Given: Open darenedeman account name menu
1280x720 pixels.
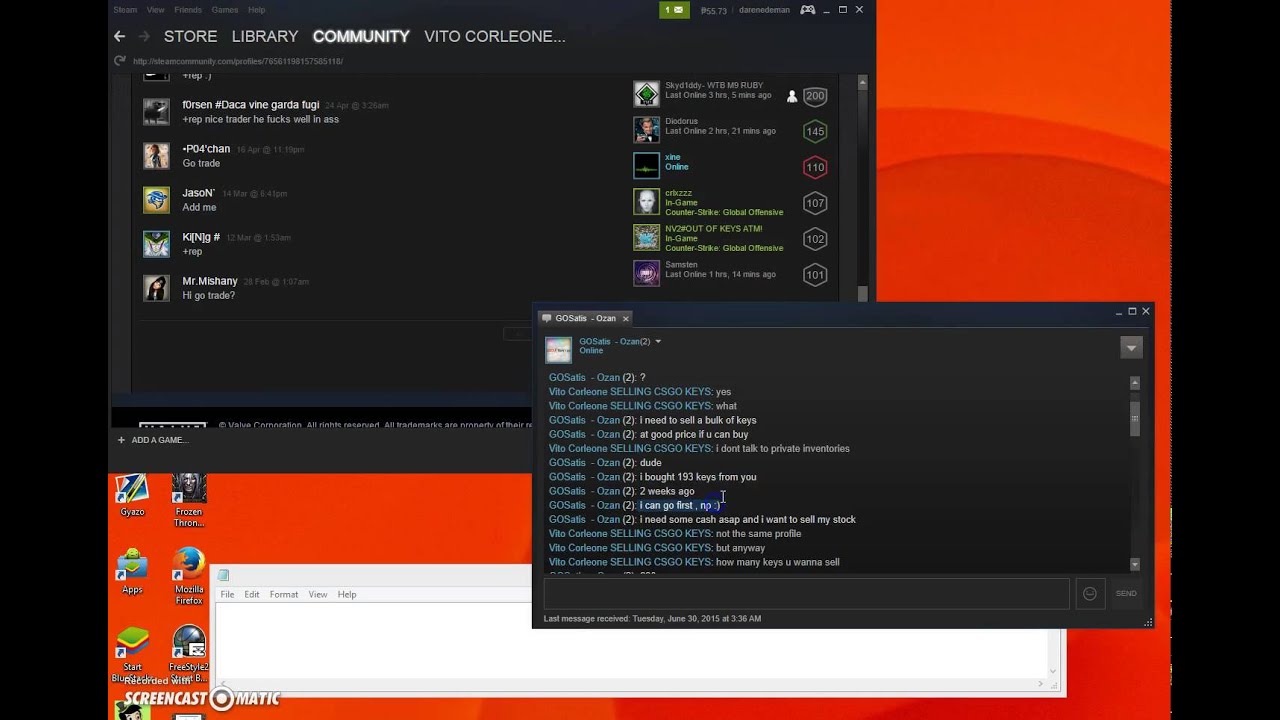Looking at the screenshot, I should pos(764,10).
